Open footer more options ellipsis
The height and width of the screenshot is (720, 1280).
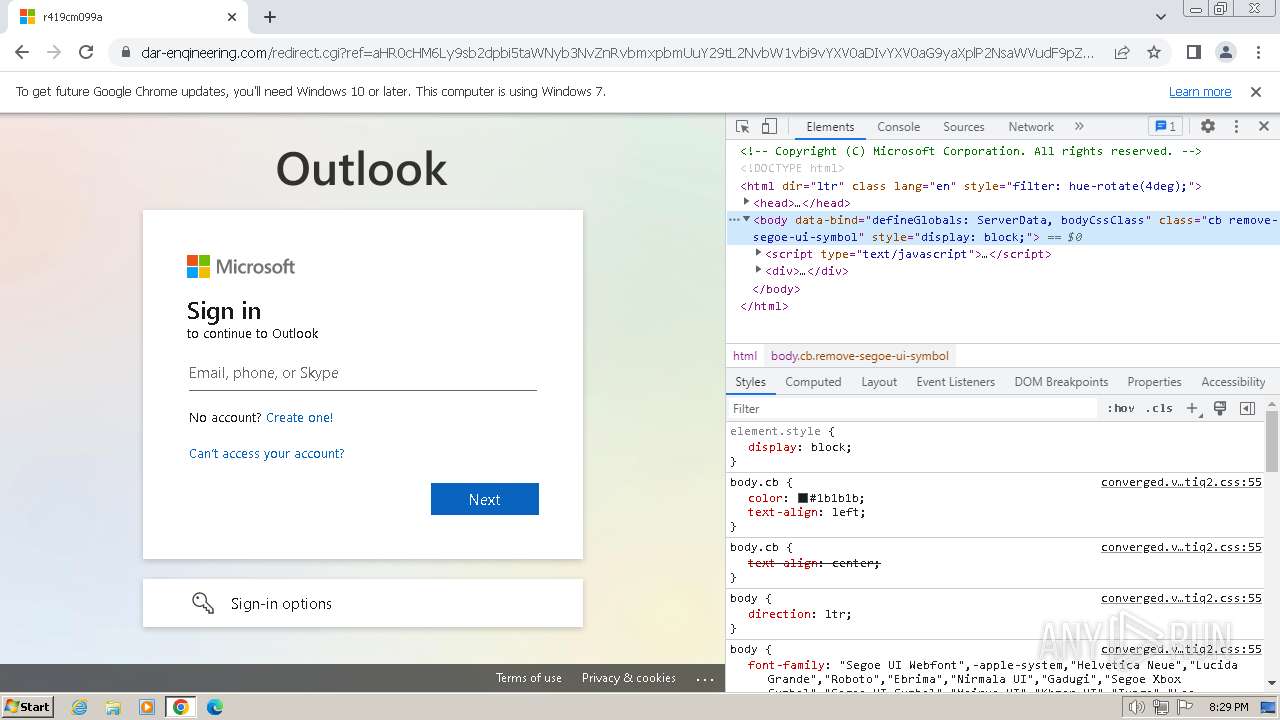[x=705, y=678]
